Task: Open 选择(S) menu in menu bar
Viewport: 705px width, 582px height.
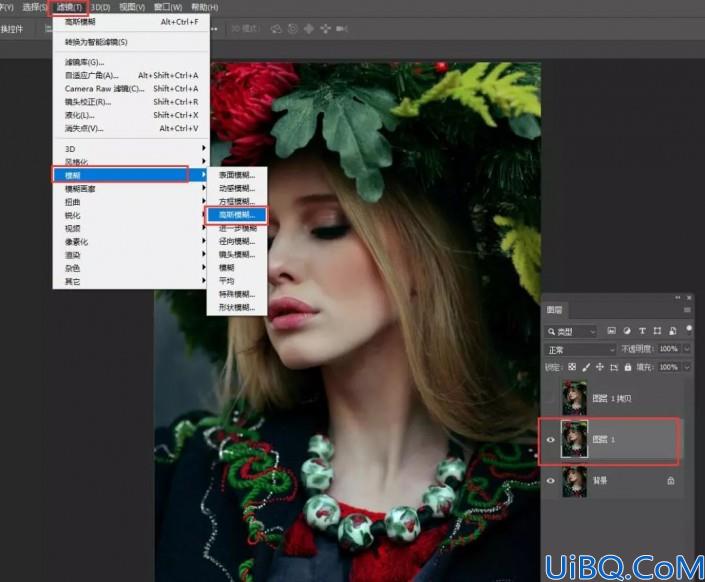Action: tap(34, 8)
